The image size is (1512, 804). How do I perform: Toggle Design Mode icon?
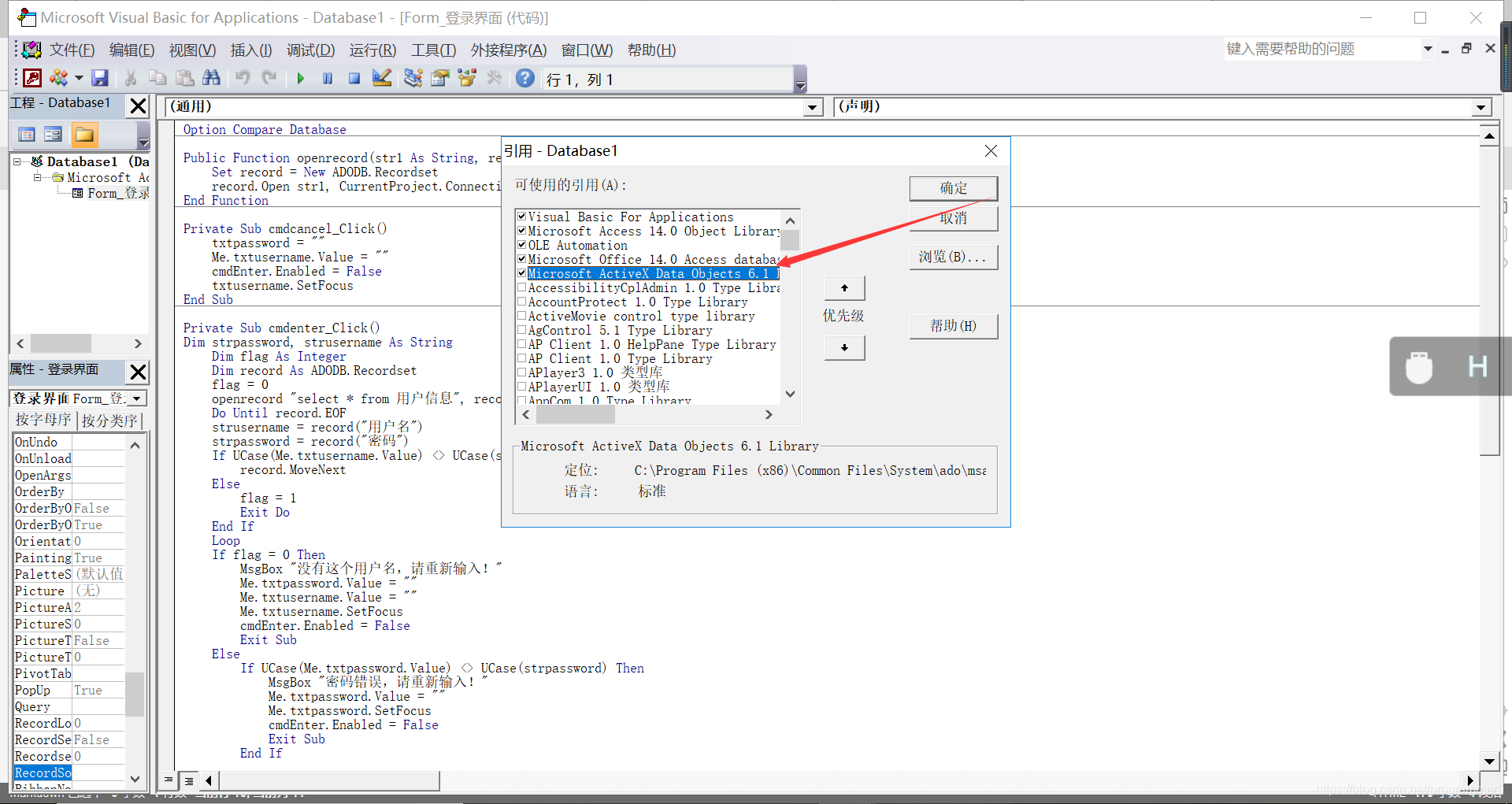(x=382, y=78)
